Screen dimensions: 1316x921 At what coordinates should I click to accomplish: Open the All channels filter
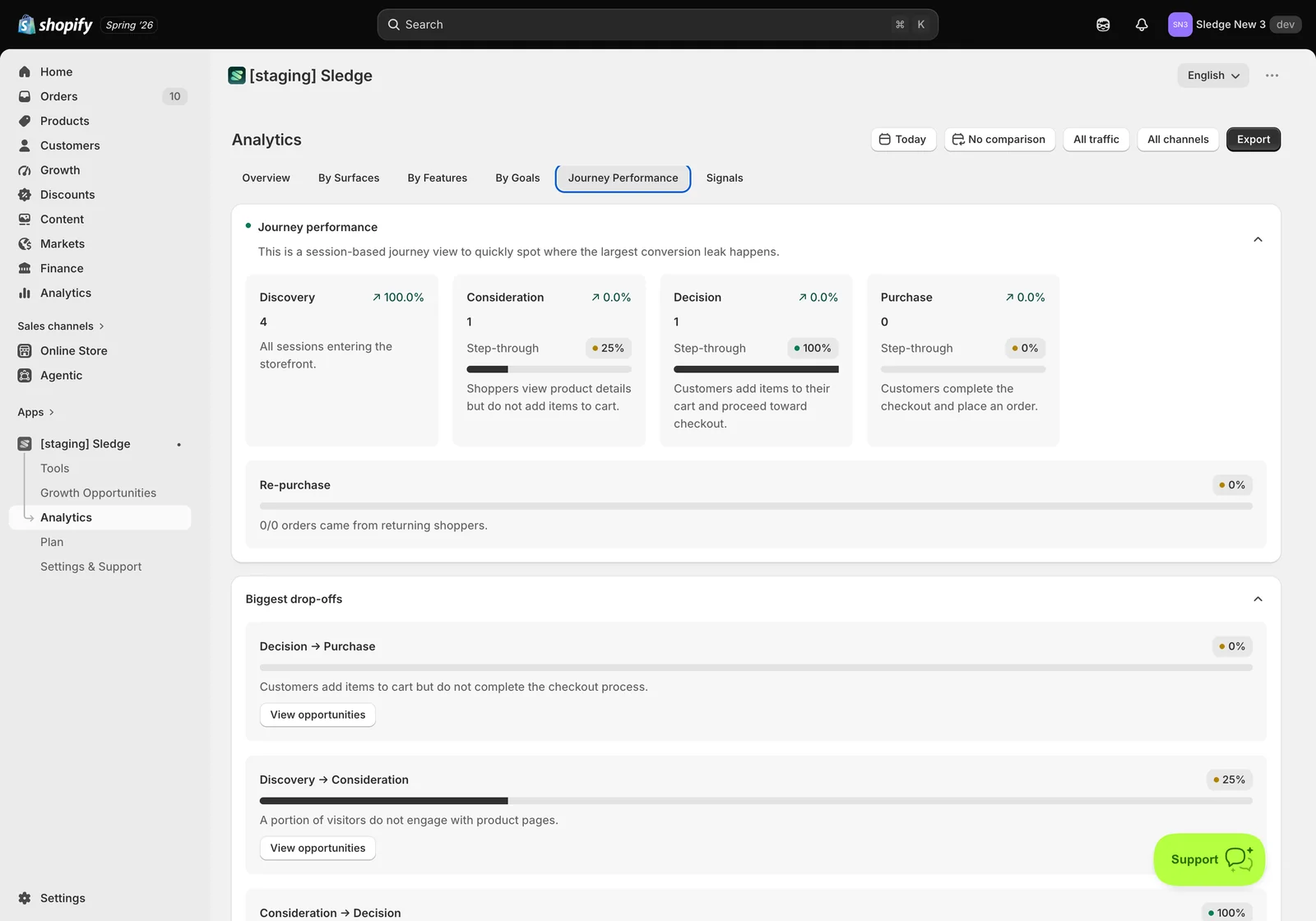(1178, 140)
